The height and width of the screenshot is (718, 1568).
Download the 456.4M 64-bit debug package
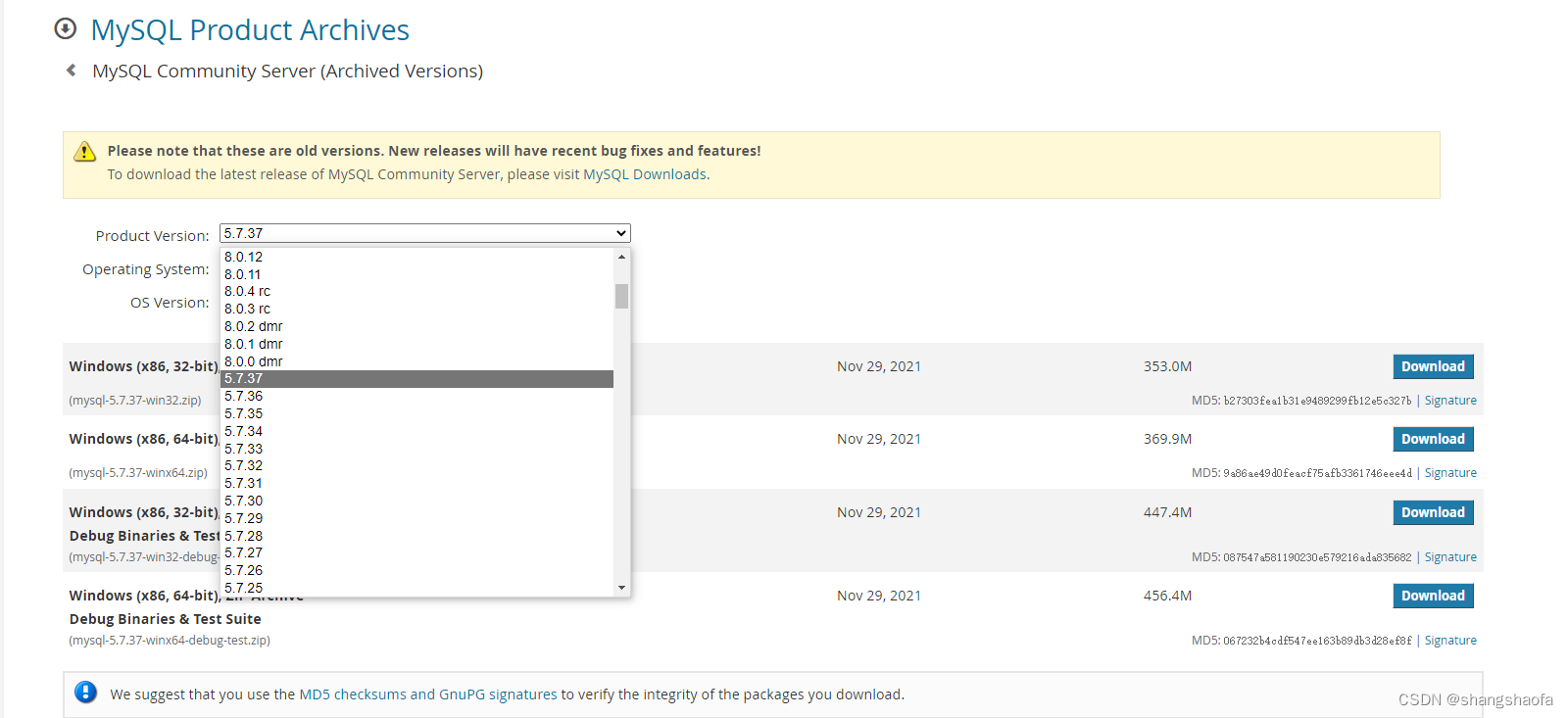coord(1433,596)
